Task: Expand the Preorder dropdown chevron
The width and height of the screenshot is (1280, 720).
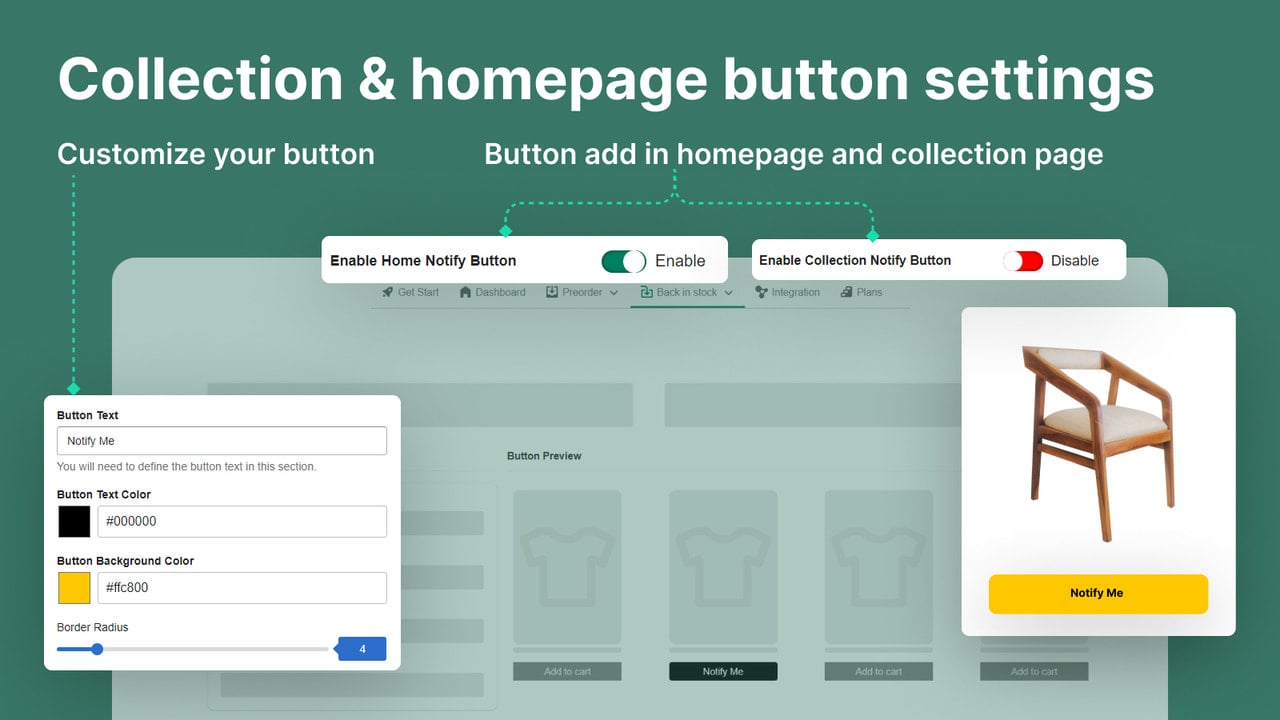Action: pyautogui.click(x=614, y=293)
